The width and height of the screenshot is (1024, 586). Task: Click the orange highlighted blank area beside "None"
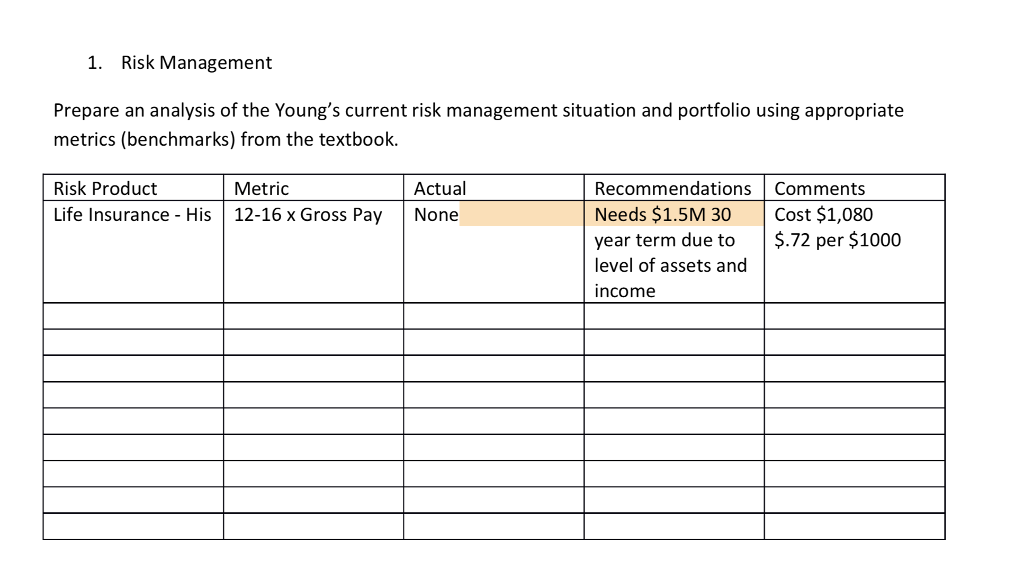tap(520, 215)
